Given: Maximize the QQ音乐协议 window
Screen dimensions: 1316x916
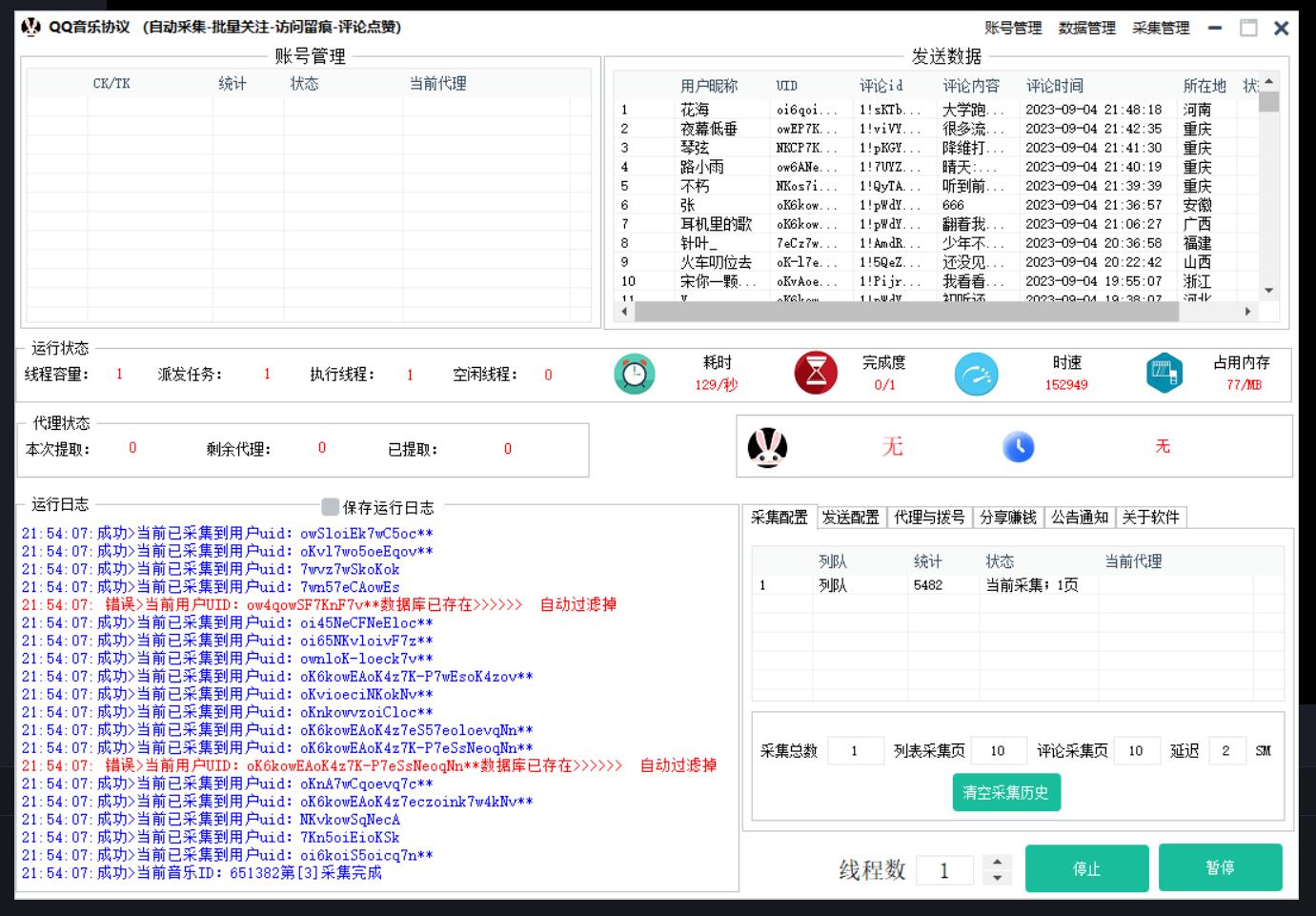Looking at the screenshot, I should pos(1248,28).
